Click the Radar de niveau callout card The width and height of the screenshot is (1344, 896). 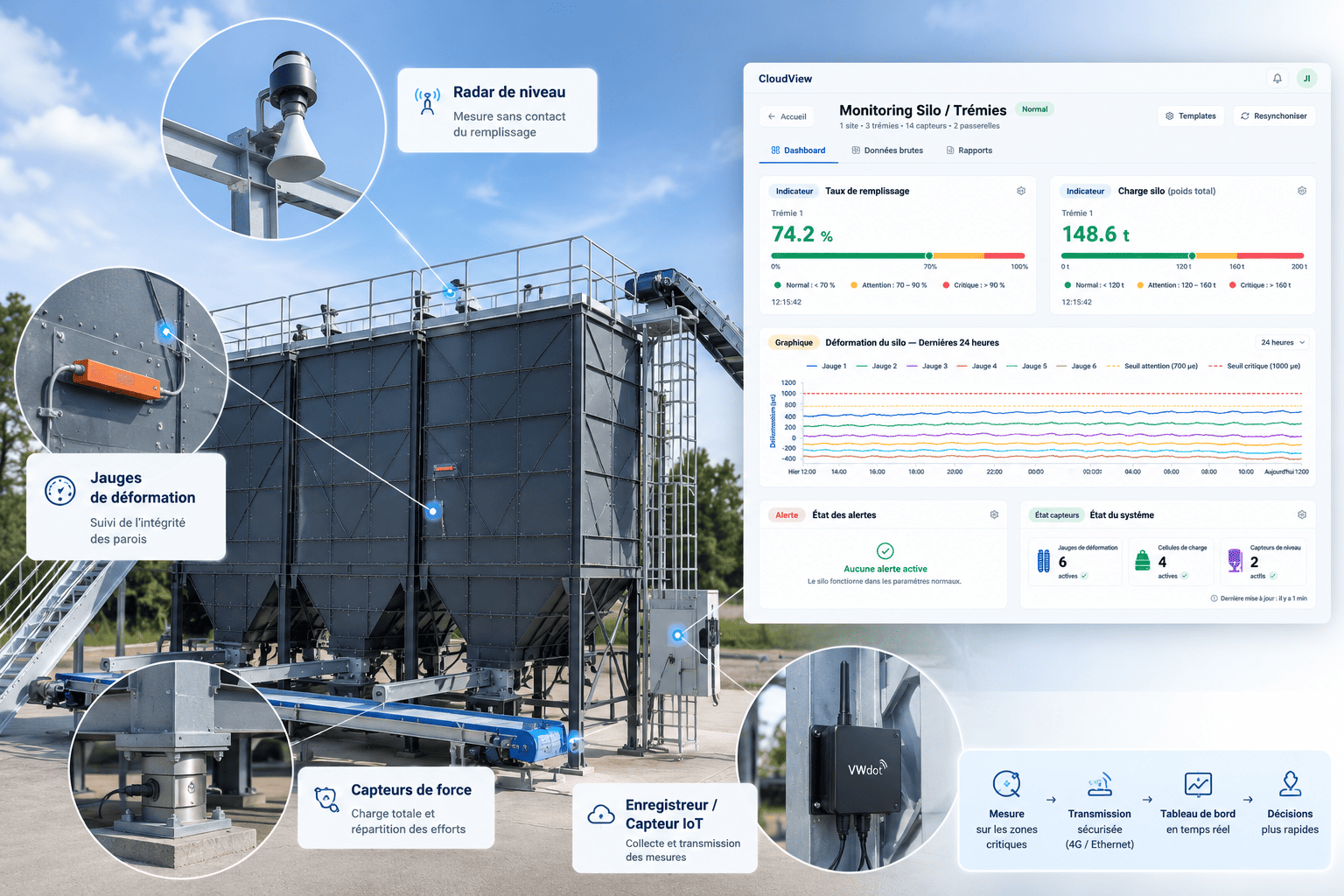pyautogui.click(x=497, y=110)
